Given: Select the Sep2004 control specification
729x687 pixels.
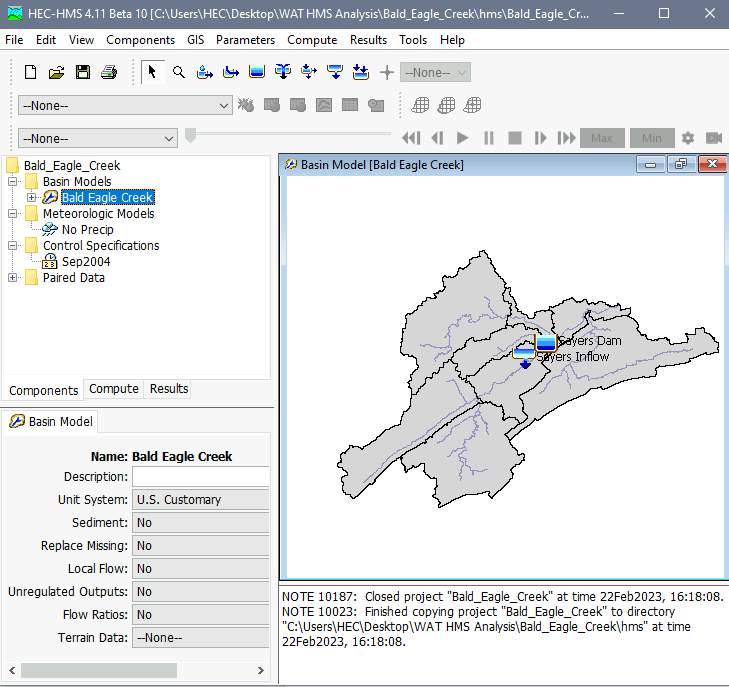Looking at the screenshot, I should [86, 262].
